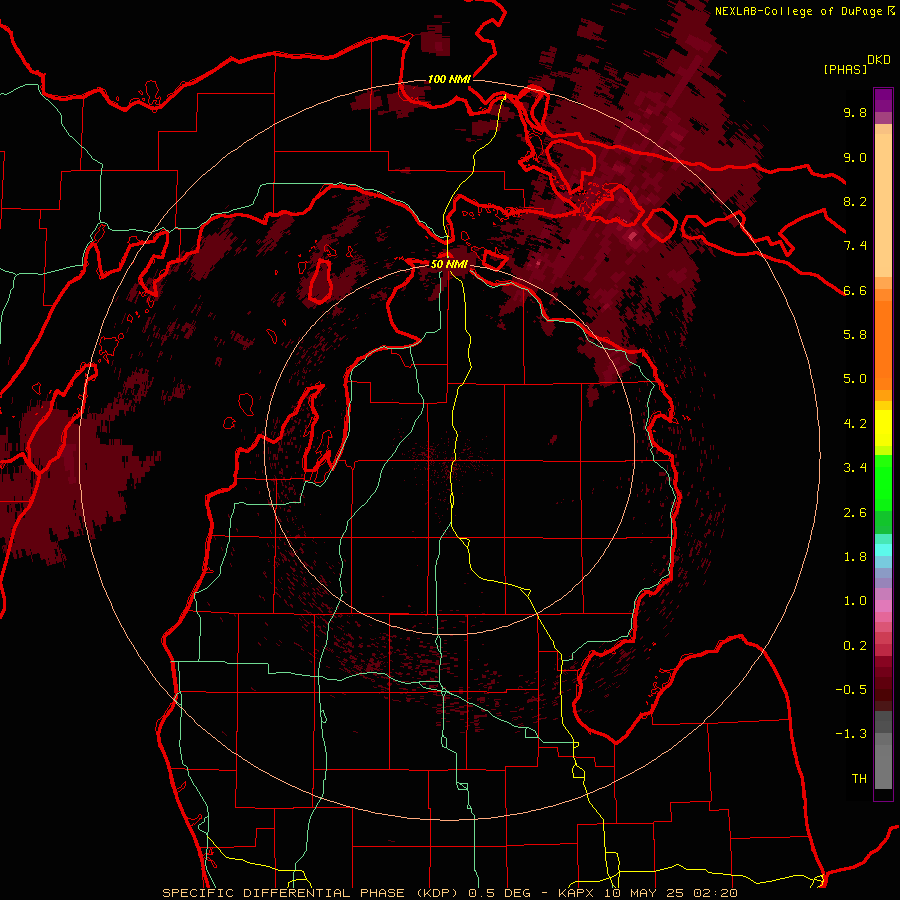Click the 1.8 value on color scale

(x=855, y=557)
